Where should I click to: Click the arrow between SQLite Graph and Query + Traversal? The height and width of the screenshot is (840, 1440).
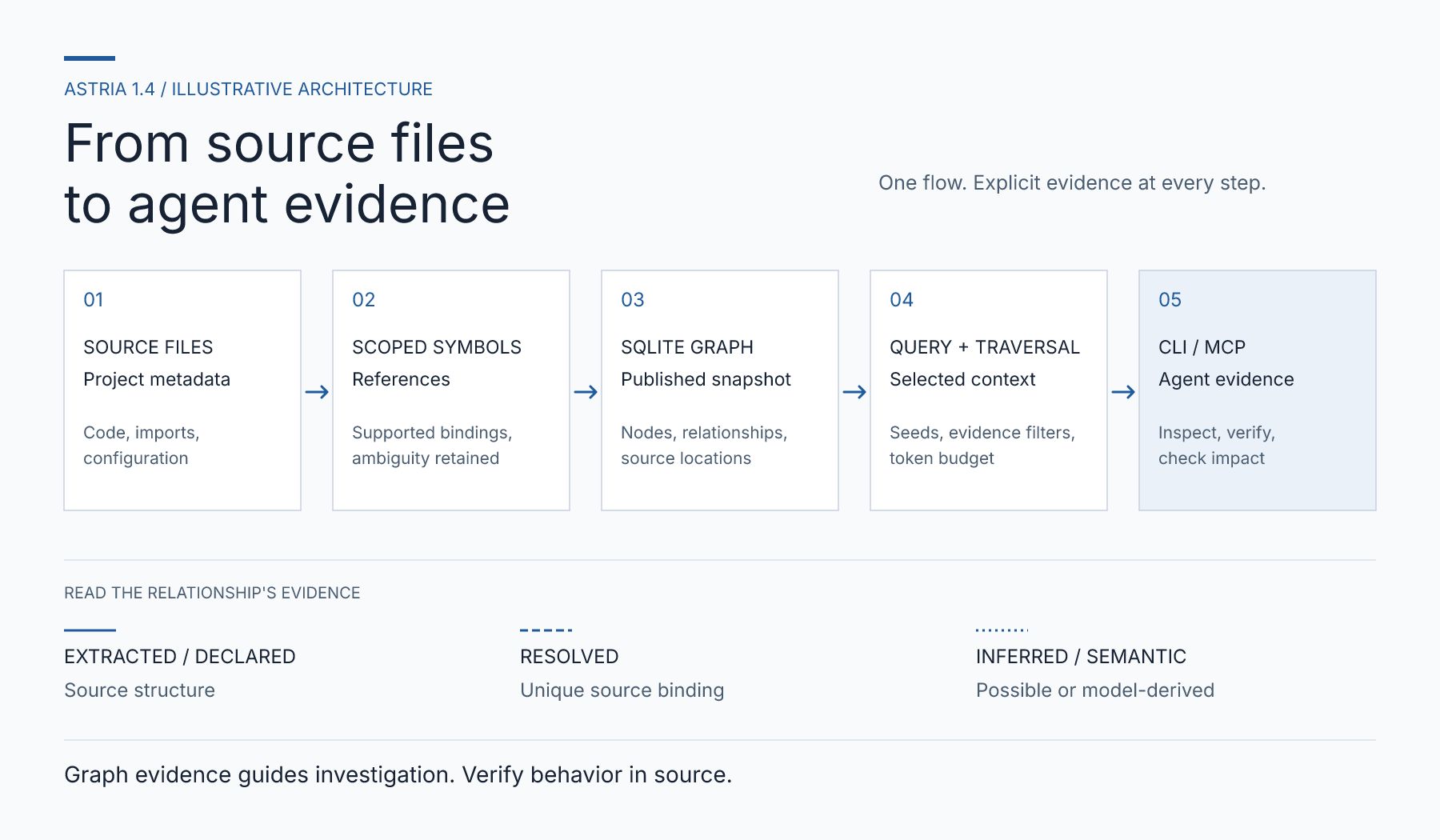pyautogui.click(x=854, y=392)
